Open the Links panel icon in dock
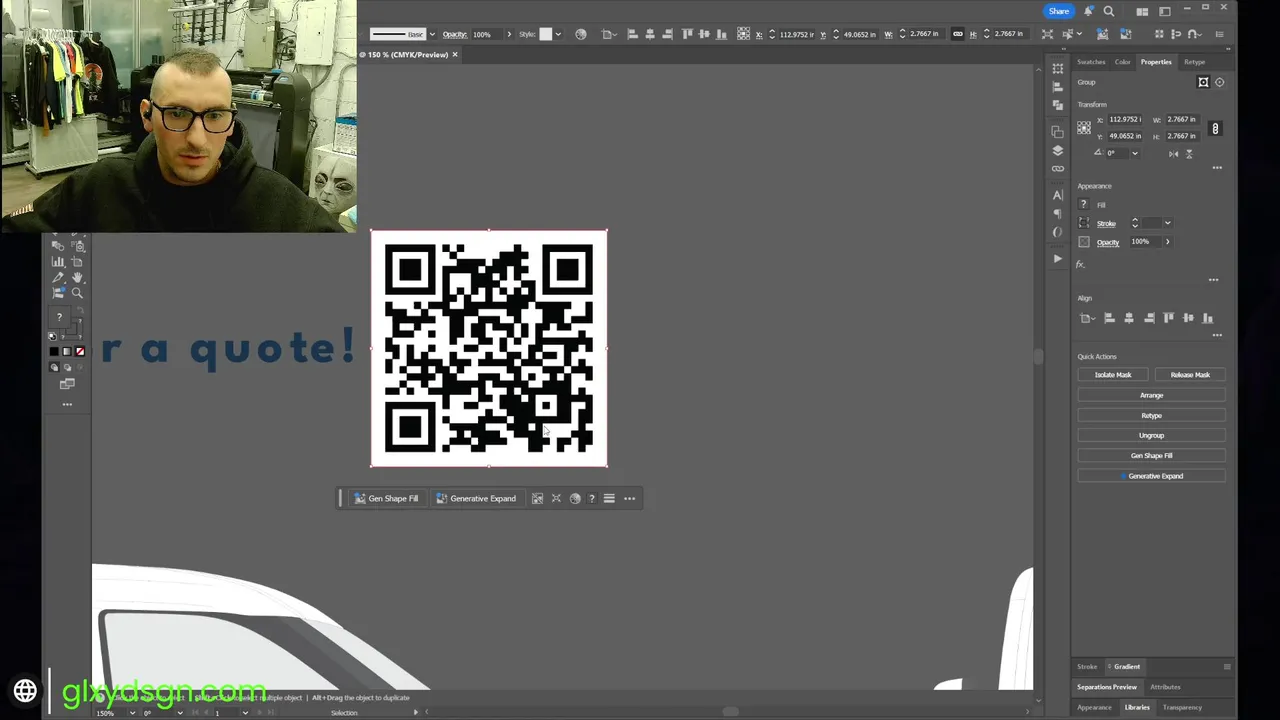The width and height of the screenshot is (1280, 720). pyautogui.click(x=1058, y=168)
